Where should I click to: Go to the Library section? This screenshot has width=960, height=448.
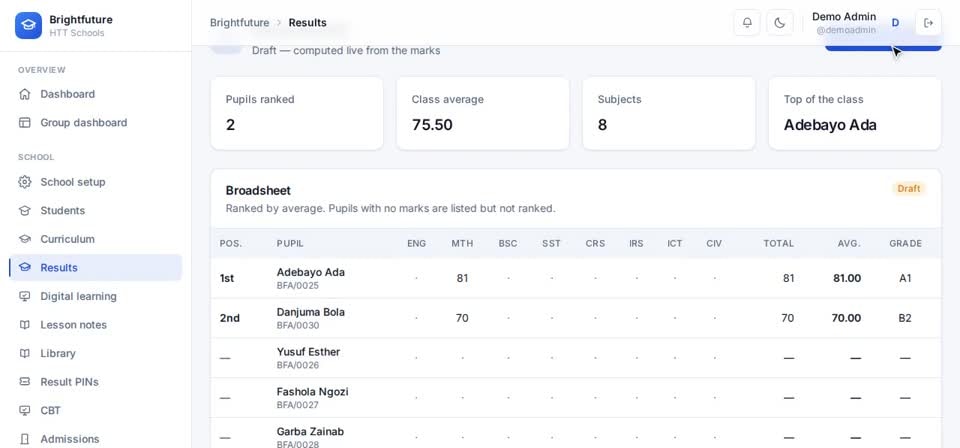(x=96, y=353)
